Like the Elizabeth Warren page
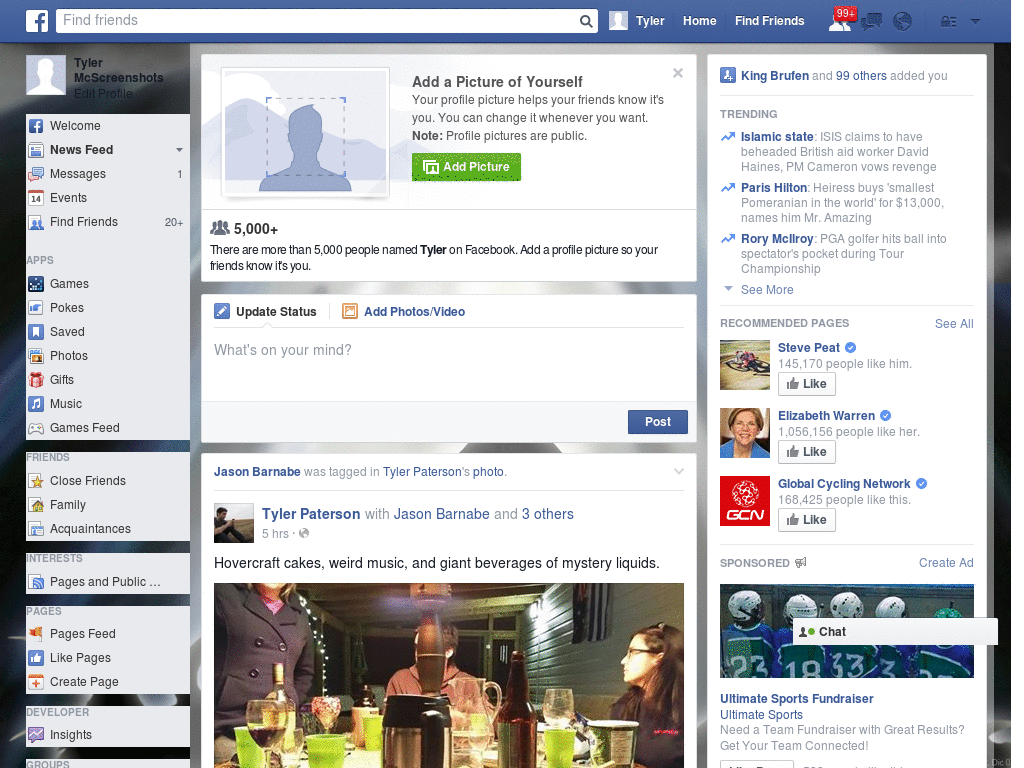Viewport: 1024px width, 768px height. click(x=807, y=452)
